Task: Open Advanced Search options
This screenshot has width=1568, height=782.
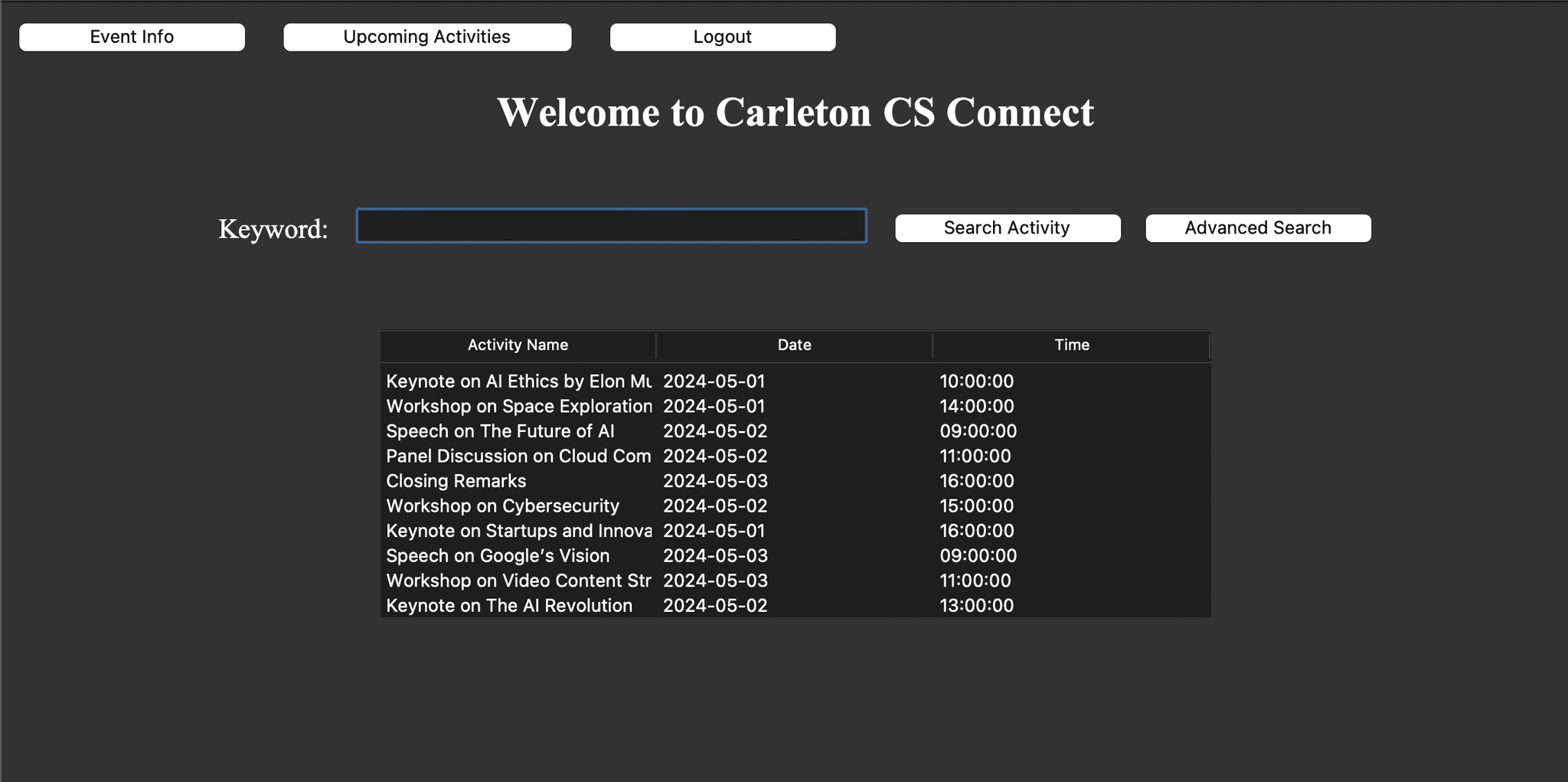Action: 1257,227
